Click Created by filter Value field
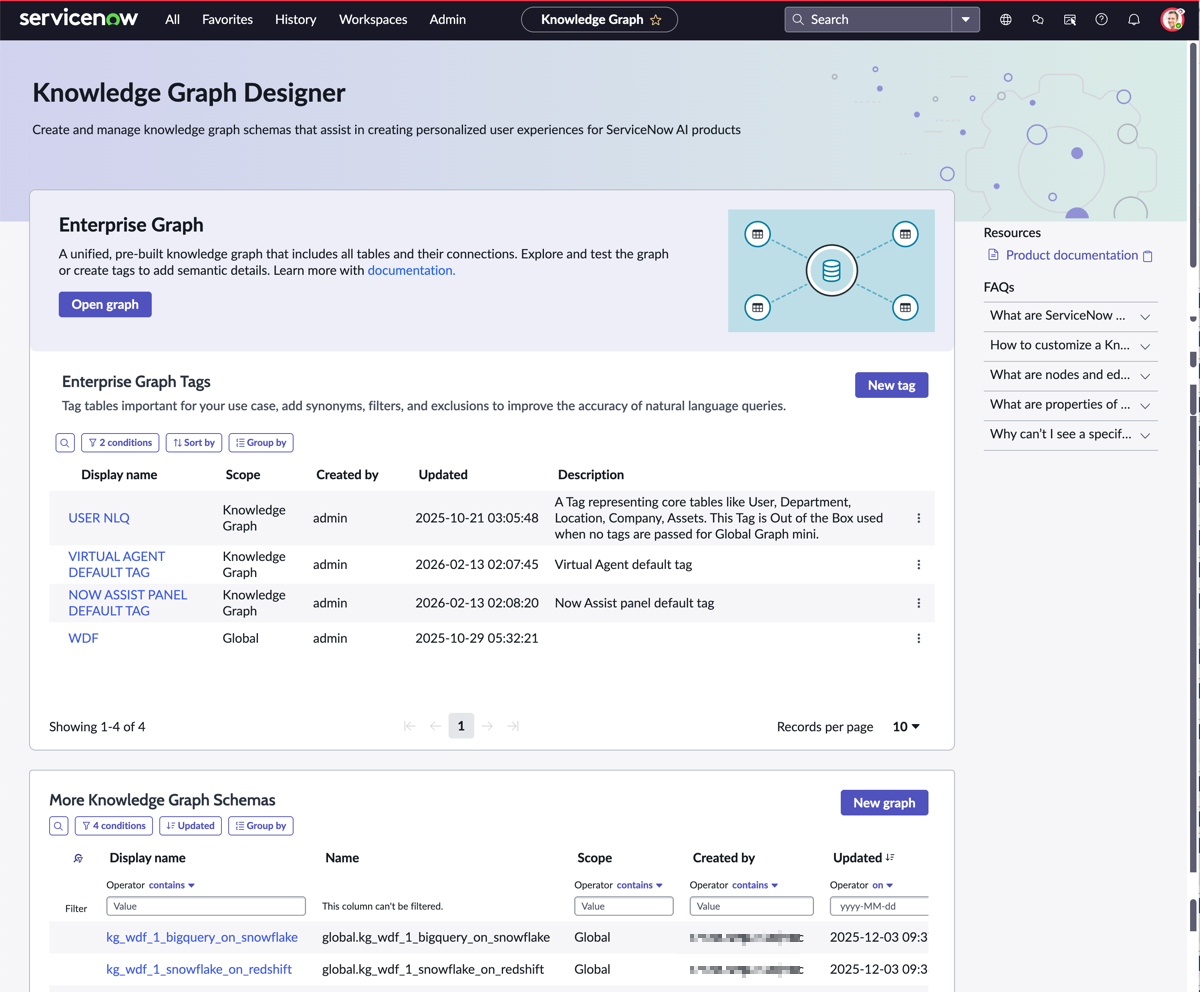This screenshot has width=1200, height=992. click(x=751, y=906)
